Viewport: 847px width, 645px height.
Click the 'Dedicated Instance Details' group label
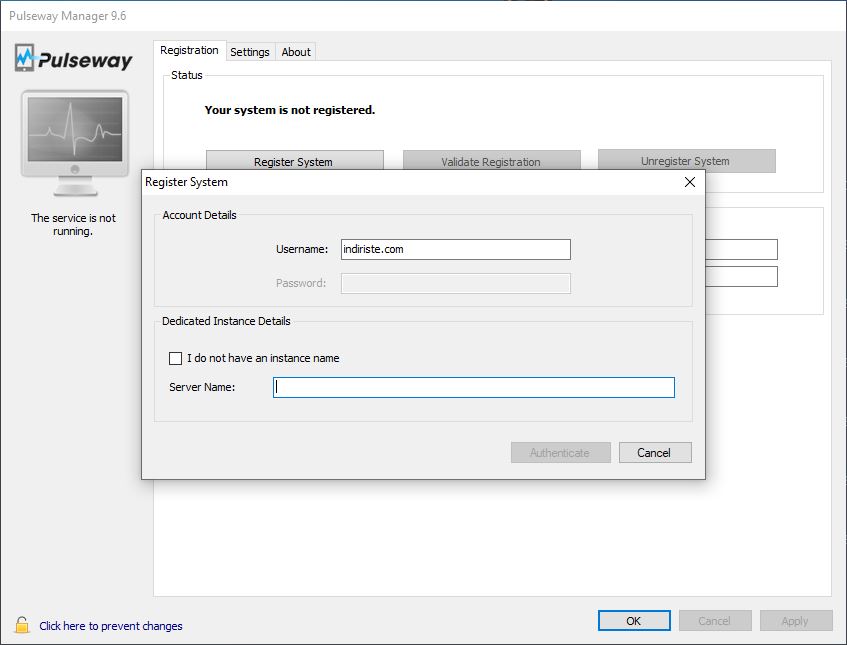tap(226, 321)
